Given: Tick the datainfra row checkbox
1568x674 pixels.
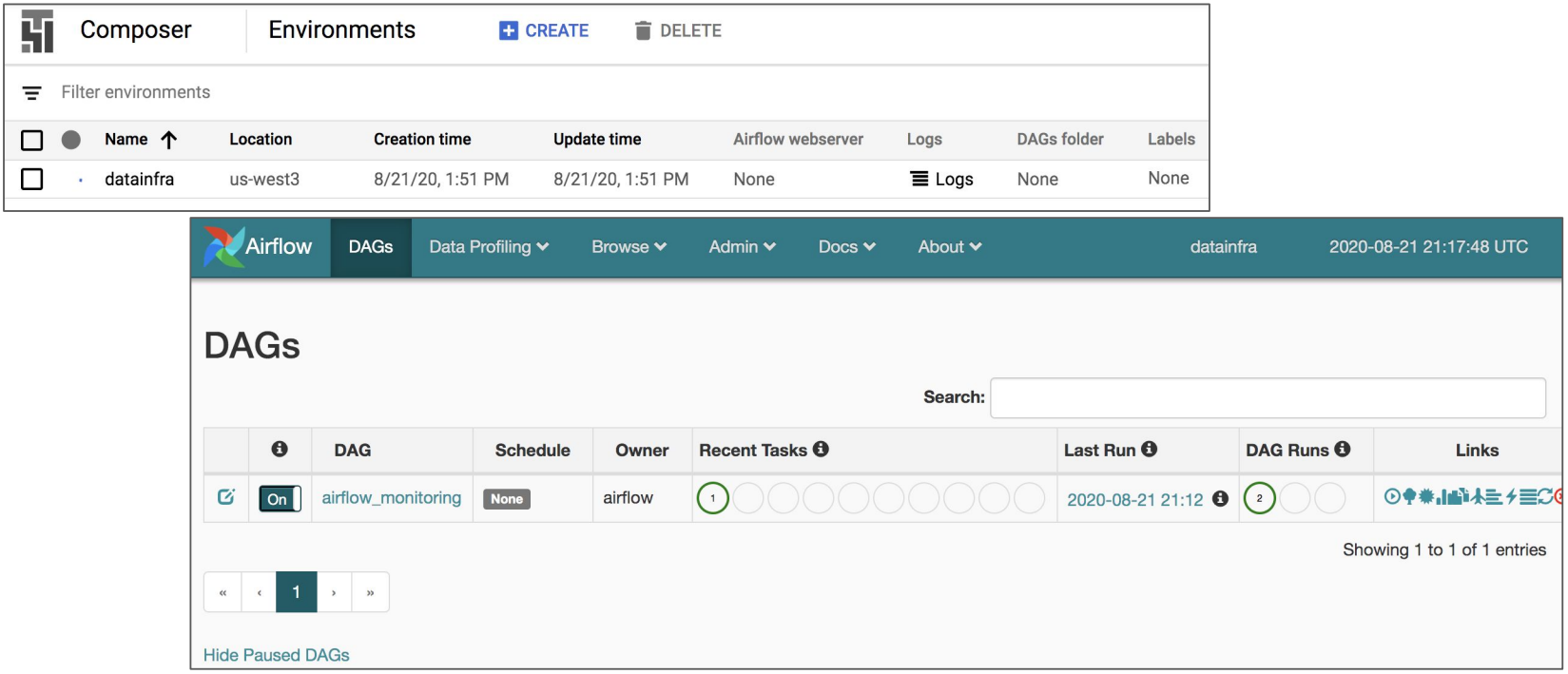Looking at the screenshot, I should click(32, 179).
